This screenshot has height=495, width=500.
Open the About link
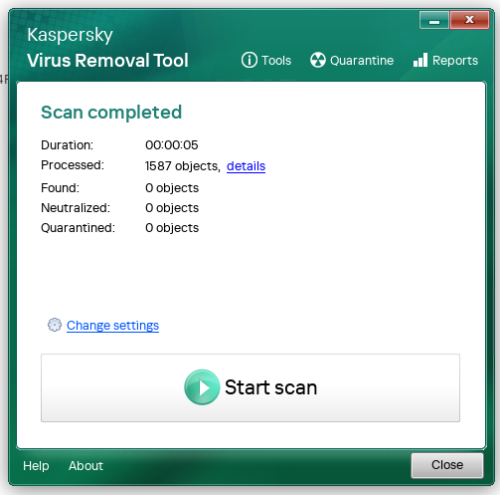pos(86,466)
